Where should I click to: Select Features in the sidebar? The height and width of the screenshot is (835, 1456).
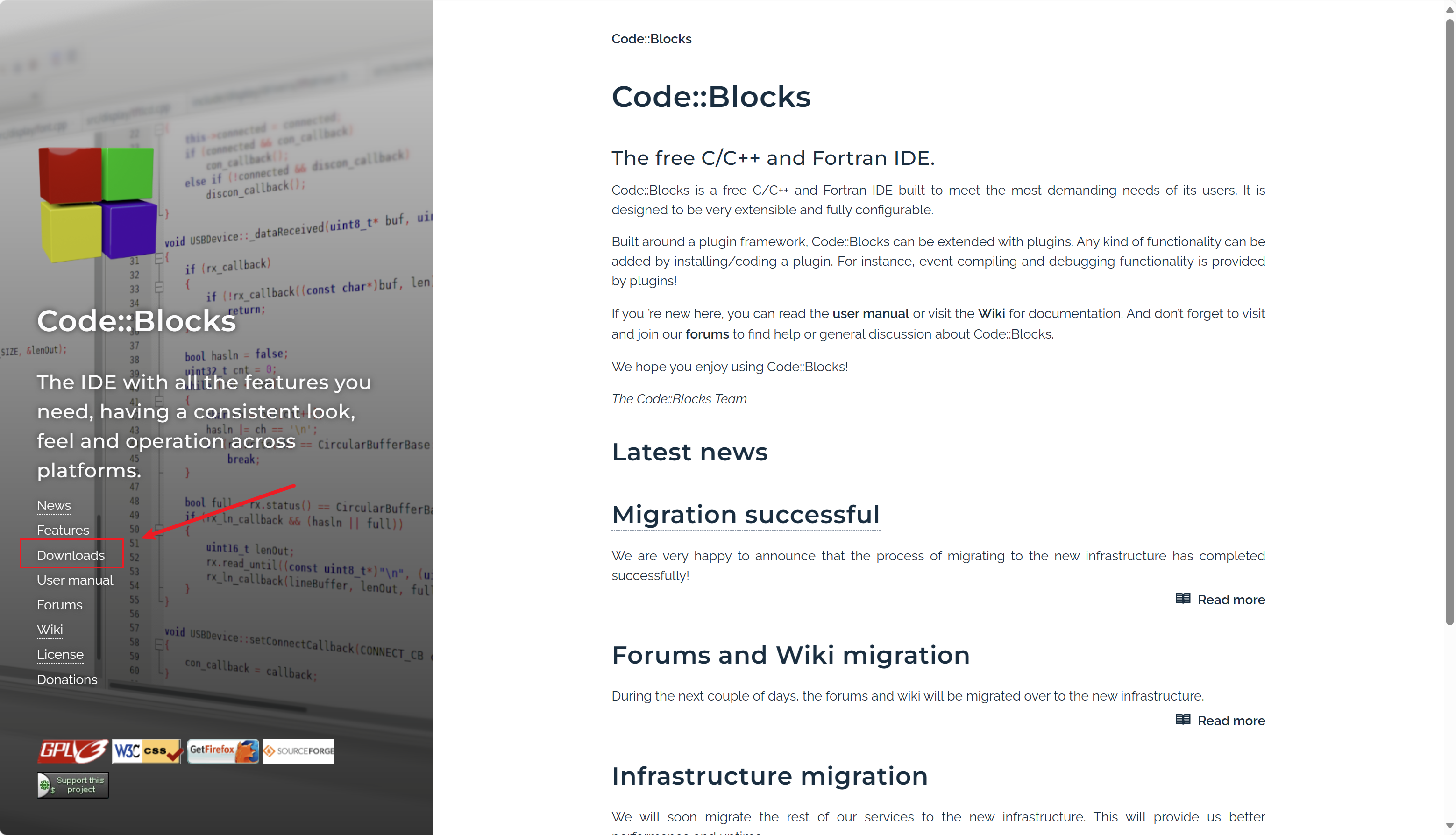coord(63,530)
